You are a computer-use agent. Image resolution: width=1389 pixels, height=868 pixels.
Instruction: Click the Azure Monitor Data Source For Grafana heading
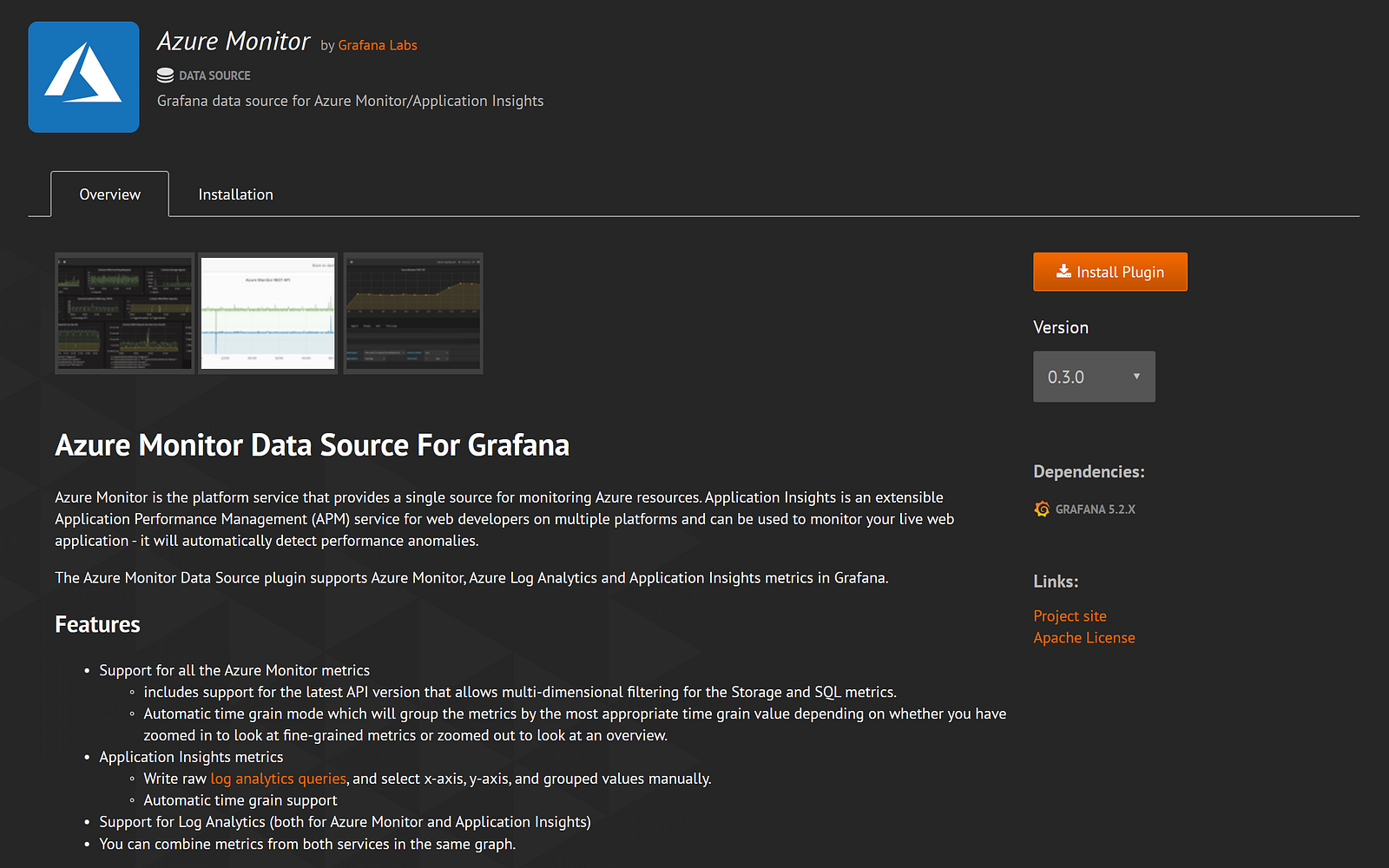pyautogui.click(x=313, y=445)
